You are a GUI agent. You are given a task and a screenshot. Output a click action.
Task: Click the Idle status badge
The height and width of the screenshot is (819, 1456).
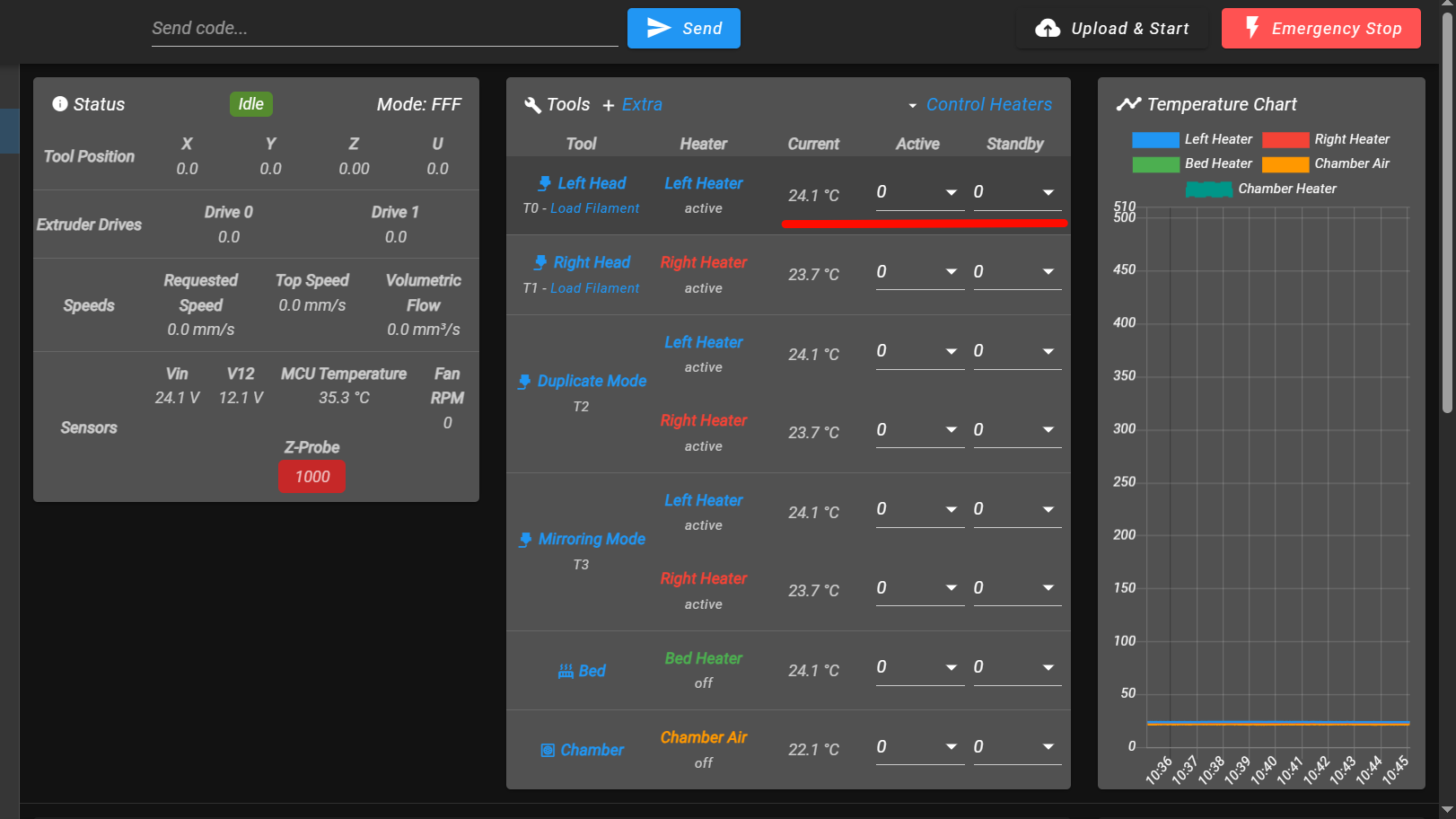[x=251, y=104]
